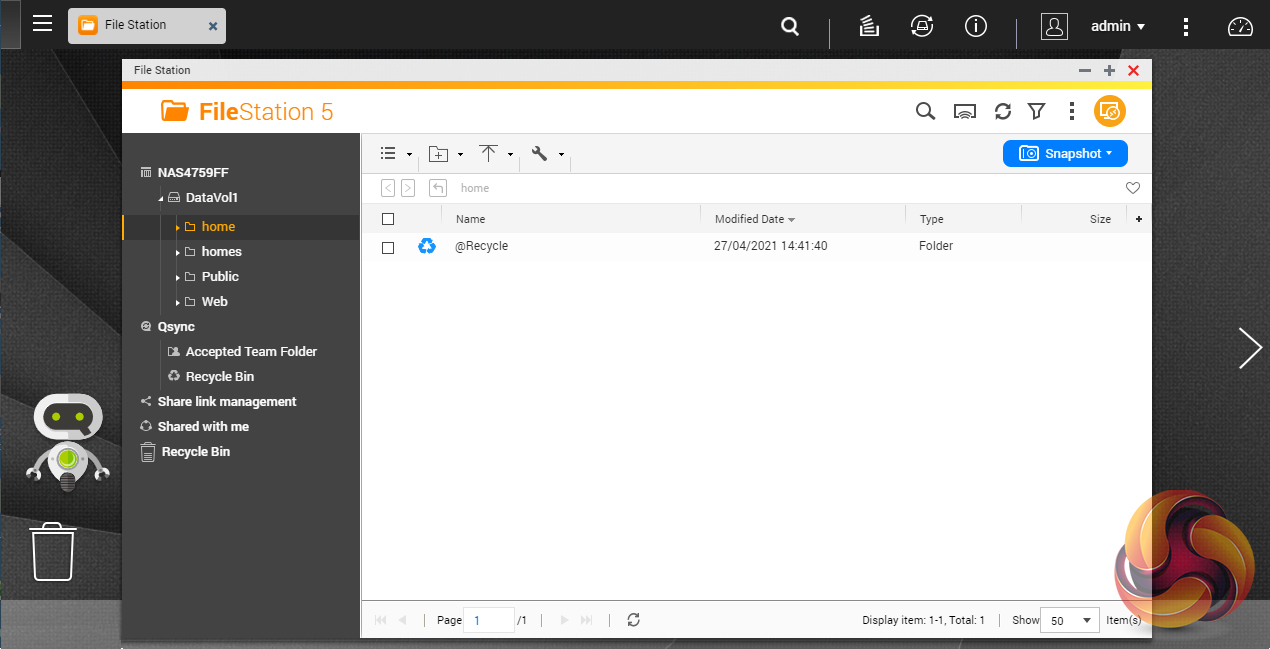Click the create folder toolbar icon
The width and height of the screenshot is (1270, 649).
438,154
